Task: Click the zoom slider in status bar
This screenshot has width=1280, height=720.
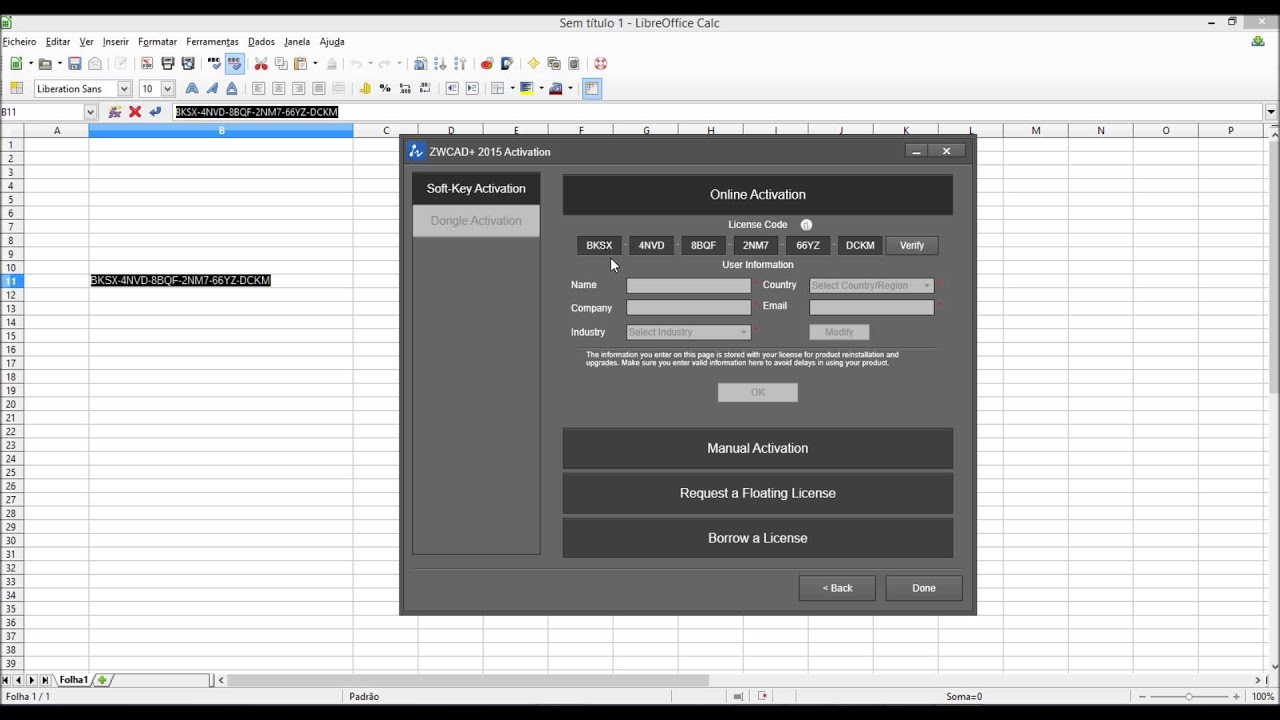Action: click(x=1189, y=697)
